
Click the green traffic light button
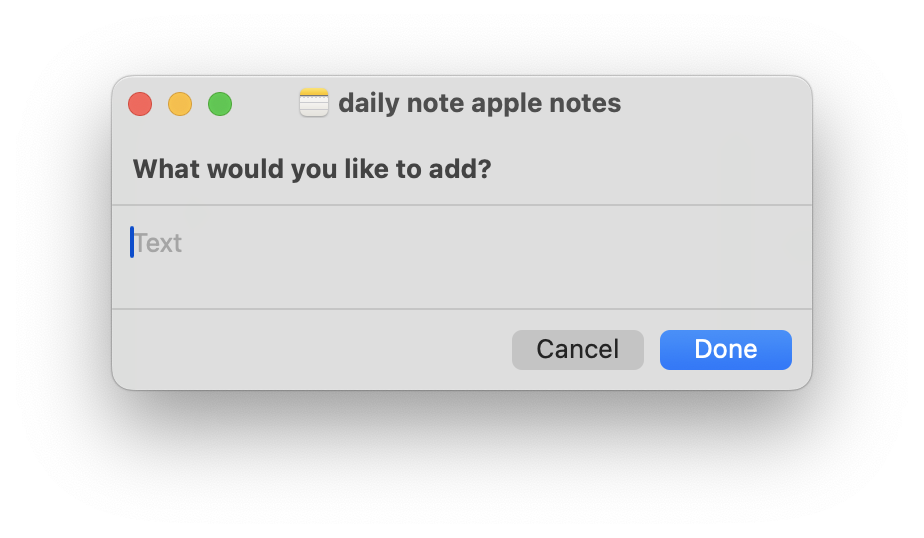coord(220,104)
